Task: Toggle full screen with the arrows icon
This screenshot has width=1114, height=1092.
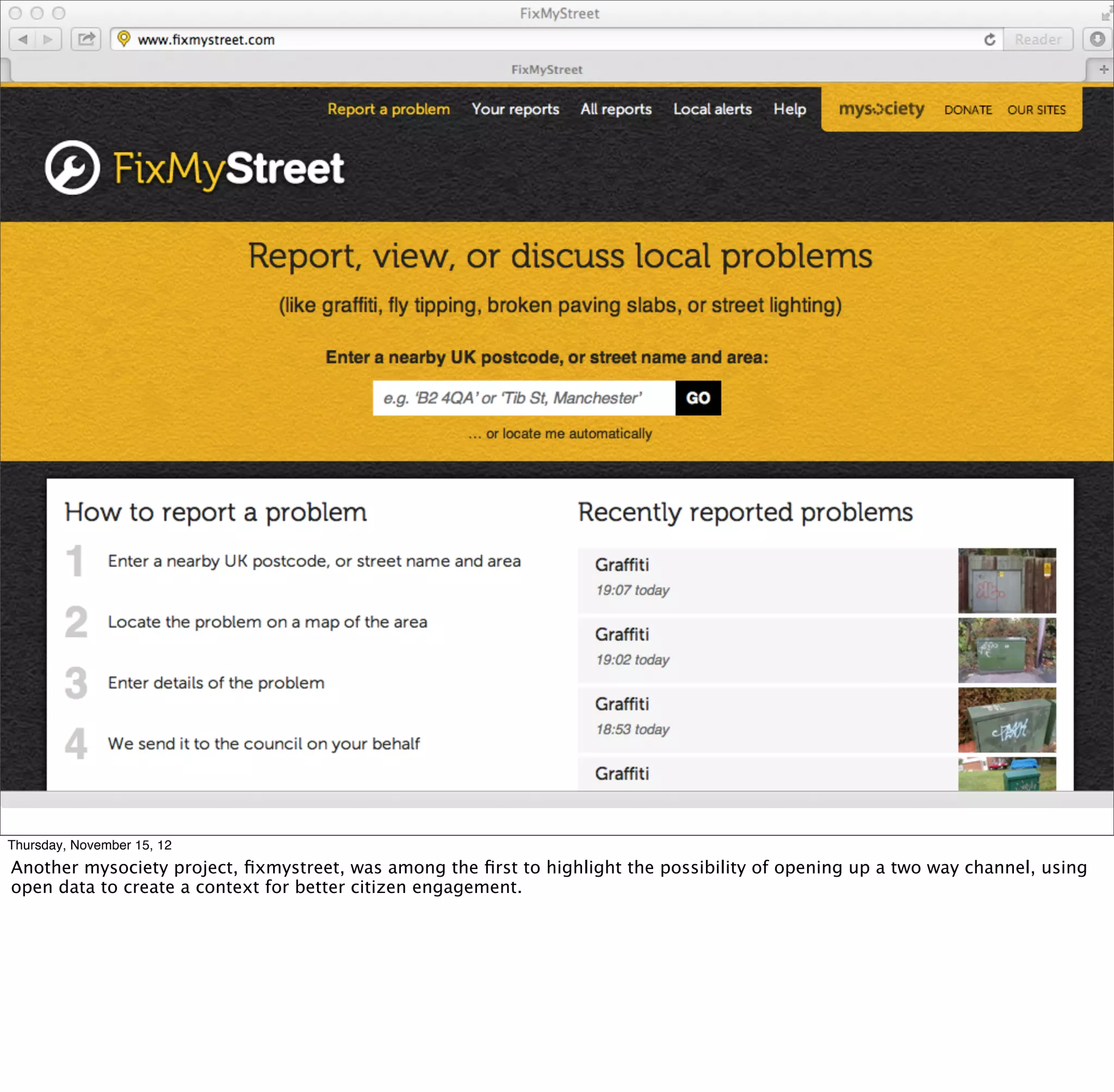Action: pos(1106,14)
